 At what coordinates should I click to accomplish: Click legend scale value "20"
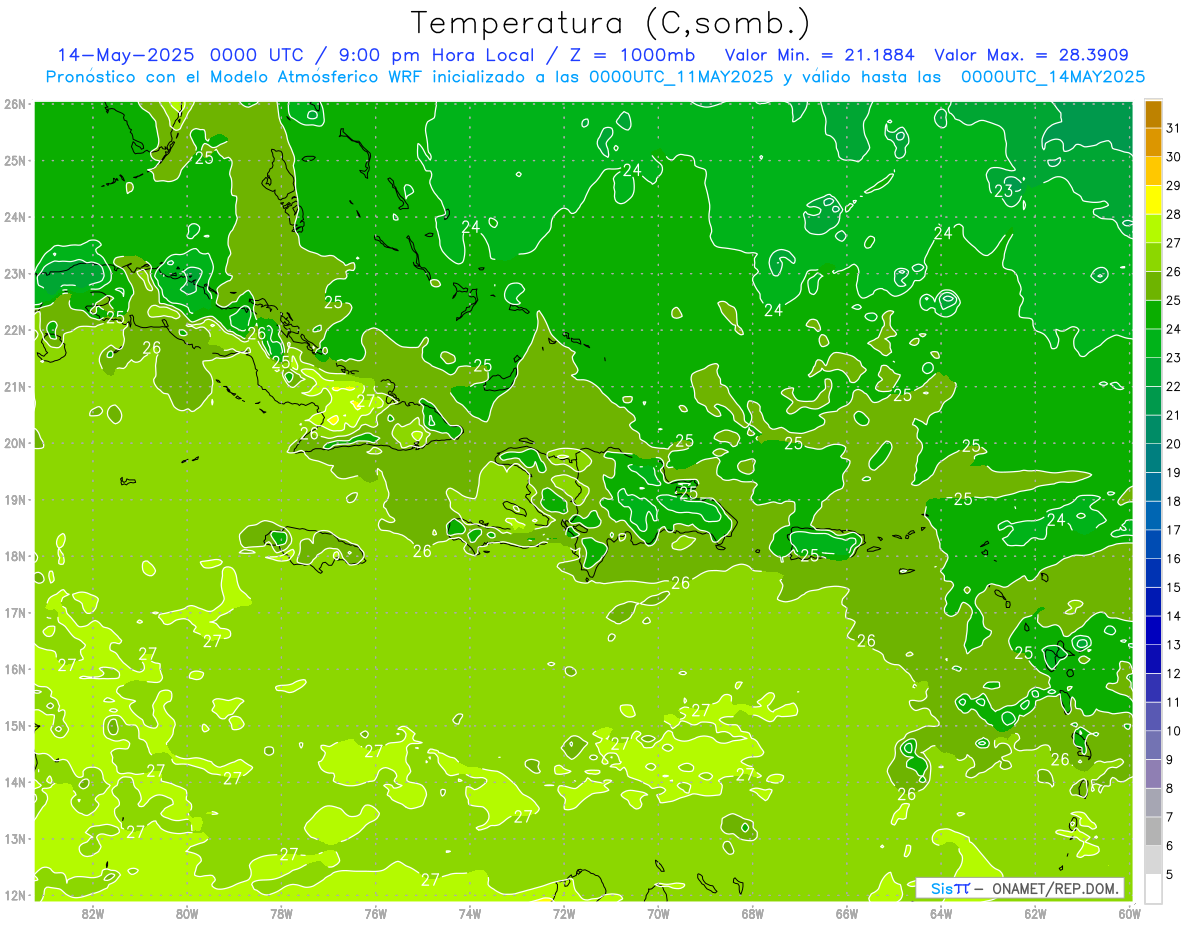coord(1174,444)
